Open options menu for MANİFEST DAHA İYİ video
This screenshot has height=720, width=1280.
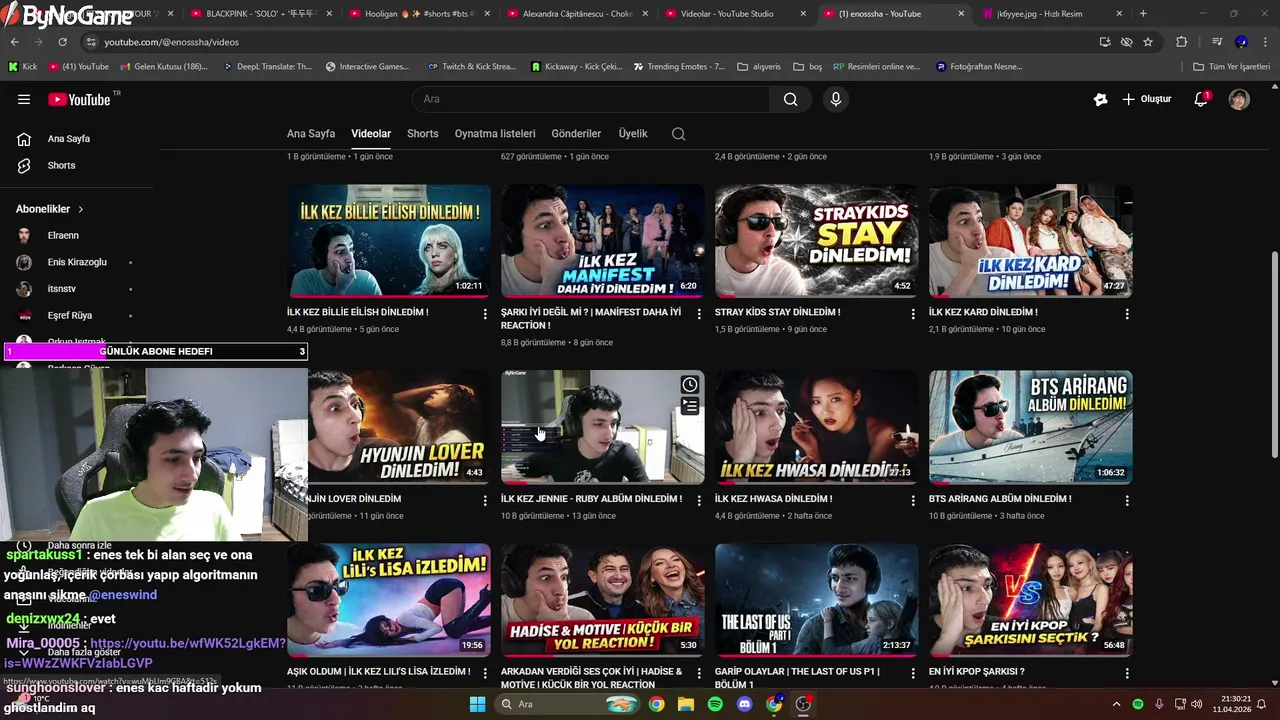[699, 313]
